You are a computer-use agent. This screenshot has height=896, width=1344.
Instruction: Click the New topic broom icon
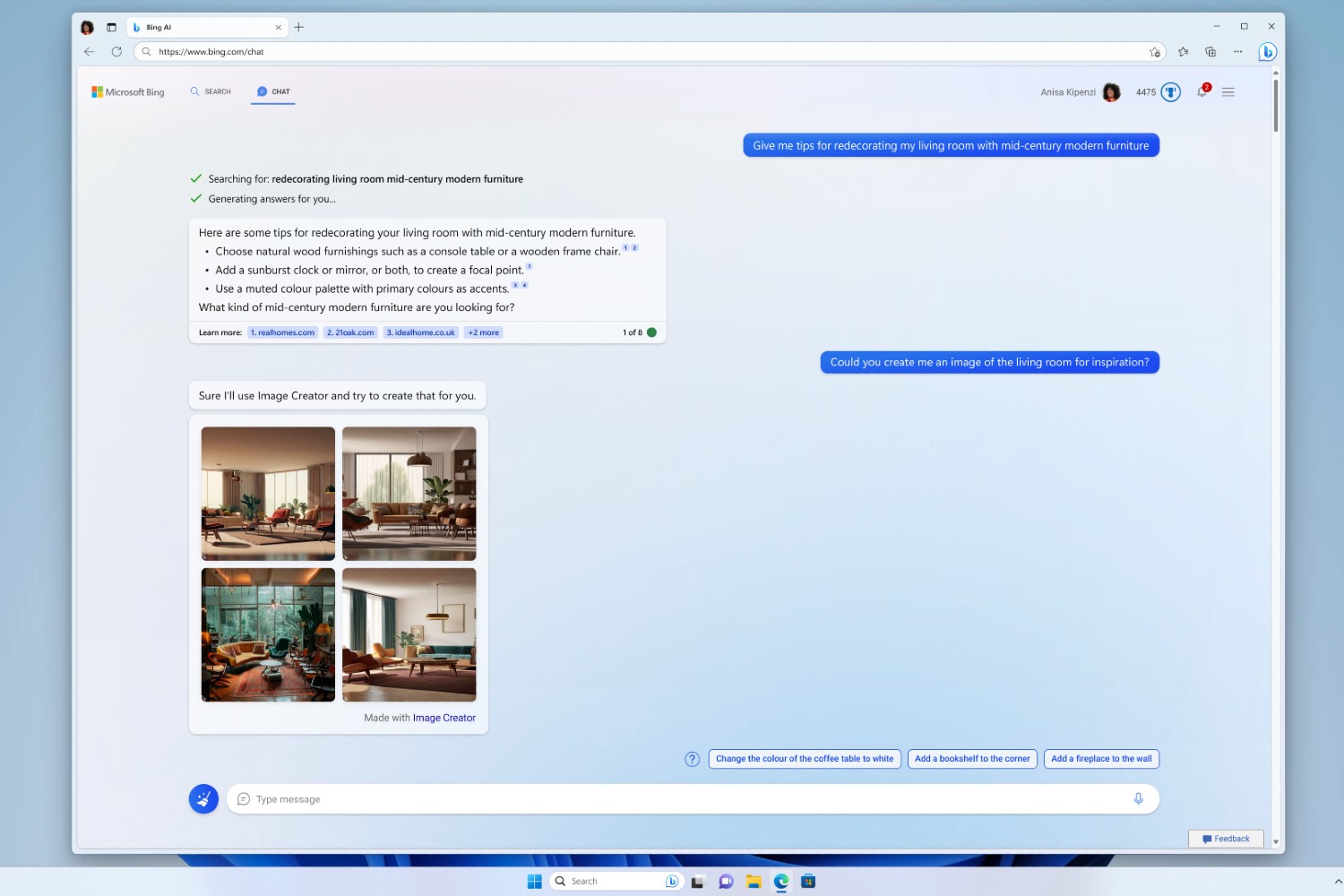[203, 798]
